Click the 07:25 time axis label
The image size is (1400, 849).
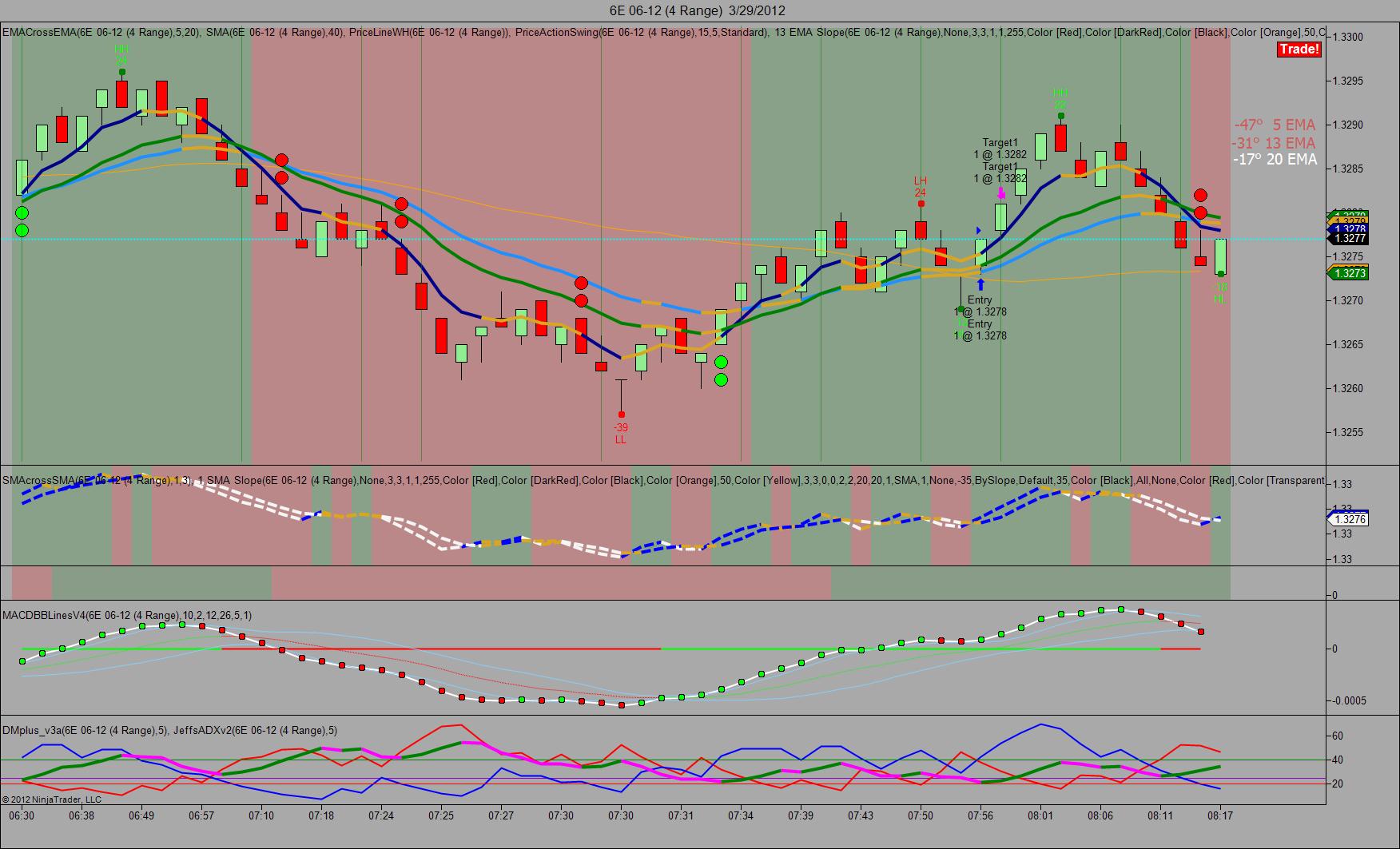(x=441, y=815)
